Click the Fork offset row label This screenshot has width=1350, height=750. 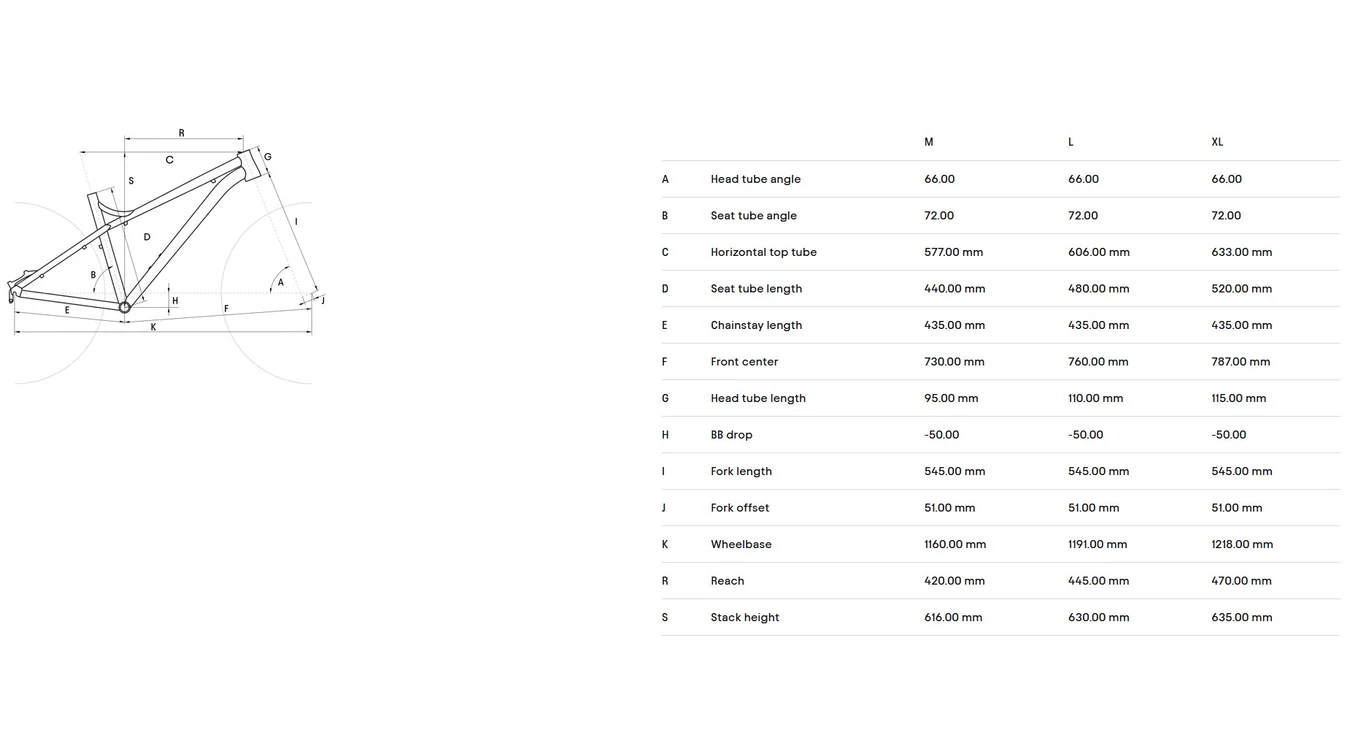(x=739, y=508)
